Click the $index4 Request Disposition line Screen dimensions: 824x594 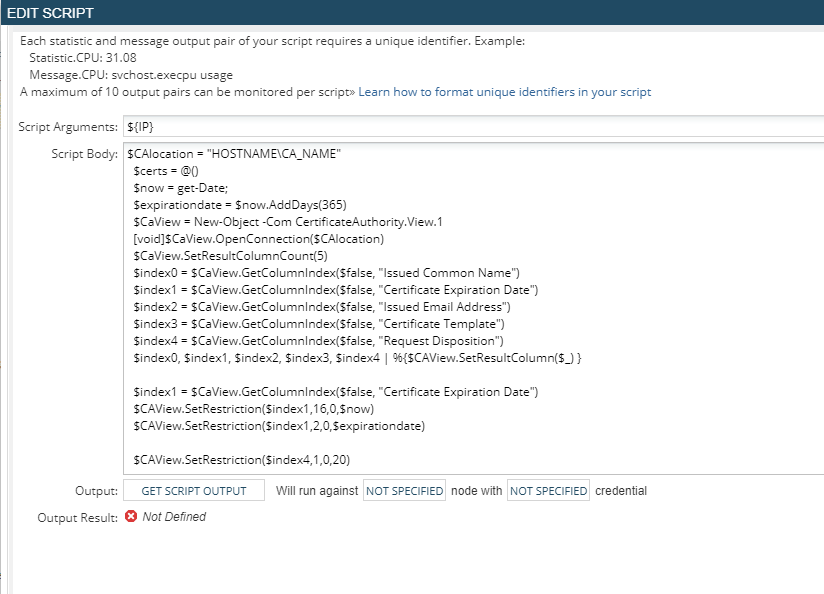[319, 341]
